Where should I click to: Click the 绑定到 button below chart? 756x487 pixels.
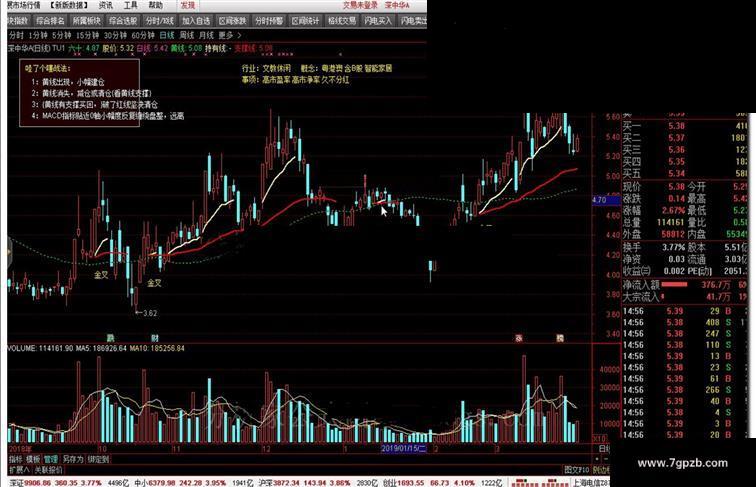pyautogui.click(x=98, y=460)
